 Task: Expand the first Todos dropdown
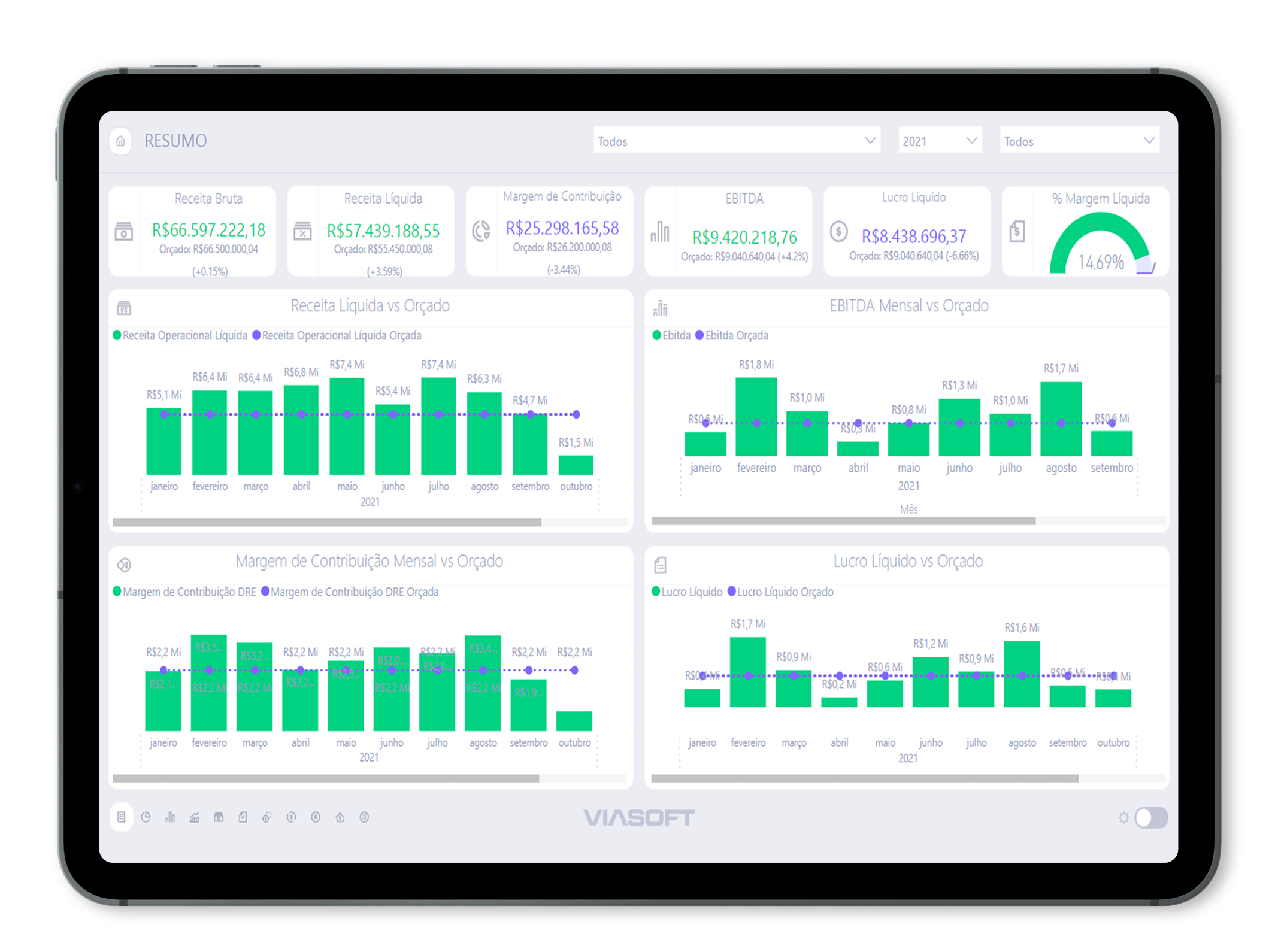coord(736,141)
